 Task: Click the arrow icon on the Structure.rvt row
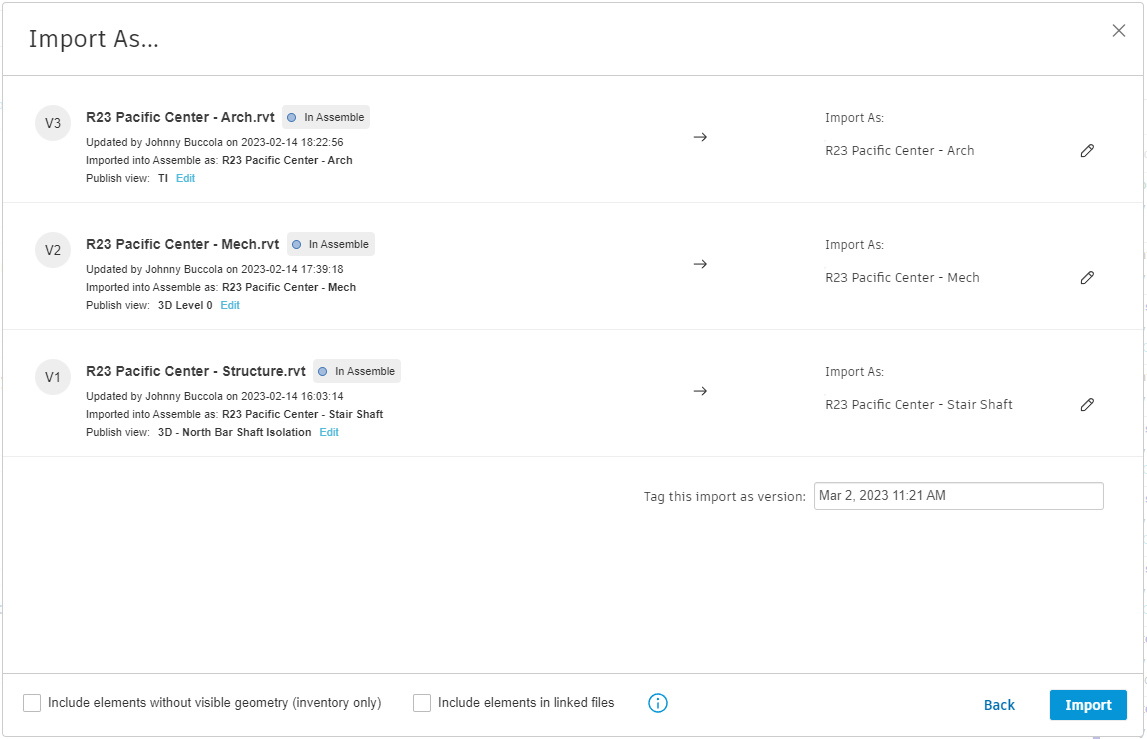[700, 391]
